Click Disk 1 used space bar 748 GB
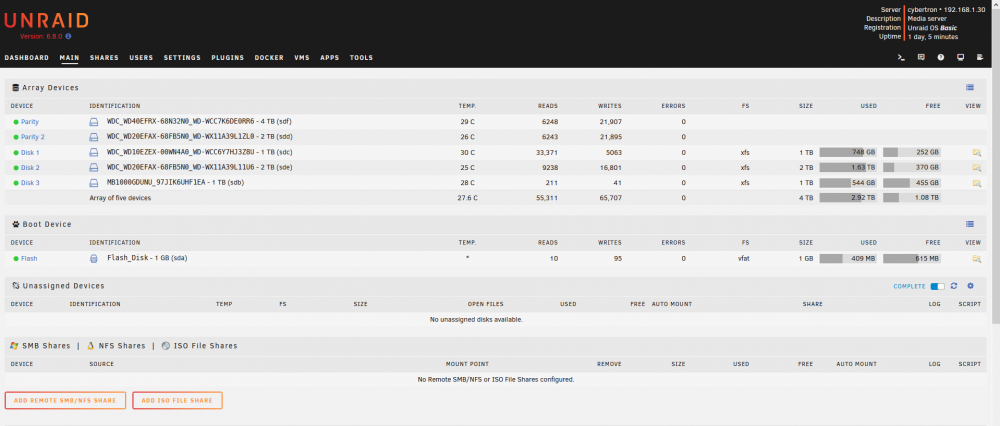Image resolution: width=1000 pixels, height=426 pixels. [x=848, y=152]
